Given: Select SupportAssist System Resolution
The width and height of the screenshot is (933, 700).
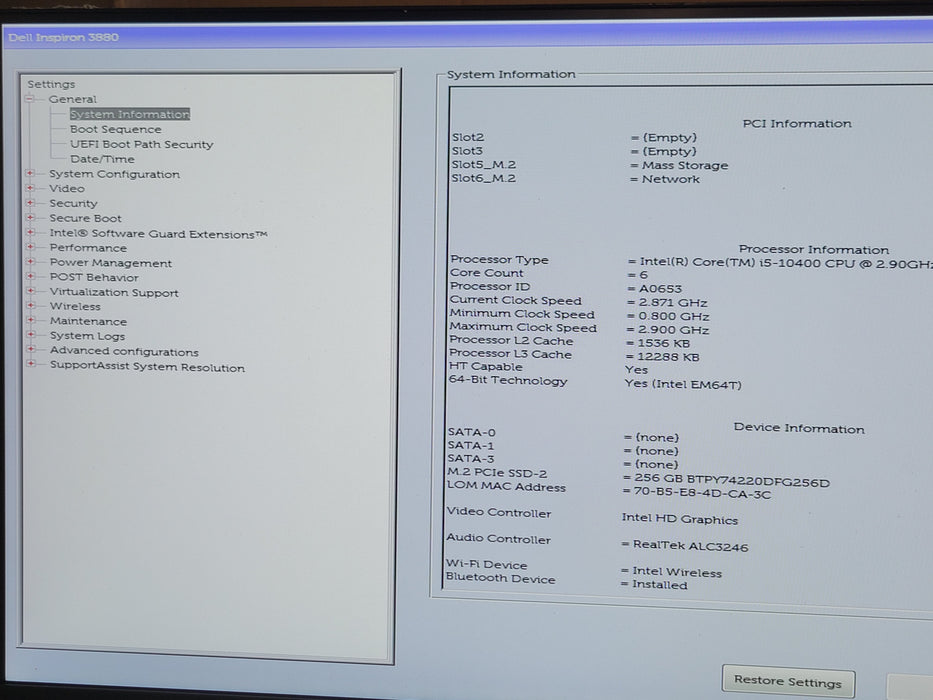Looking at the screenshot, I should tap(147, 367).
